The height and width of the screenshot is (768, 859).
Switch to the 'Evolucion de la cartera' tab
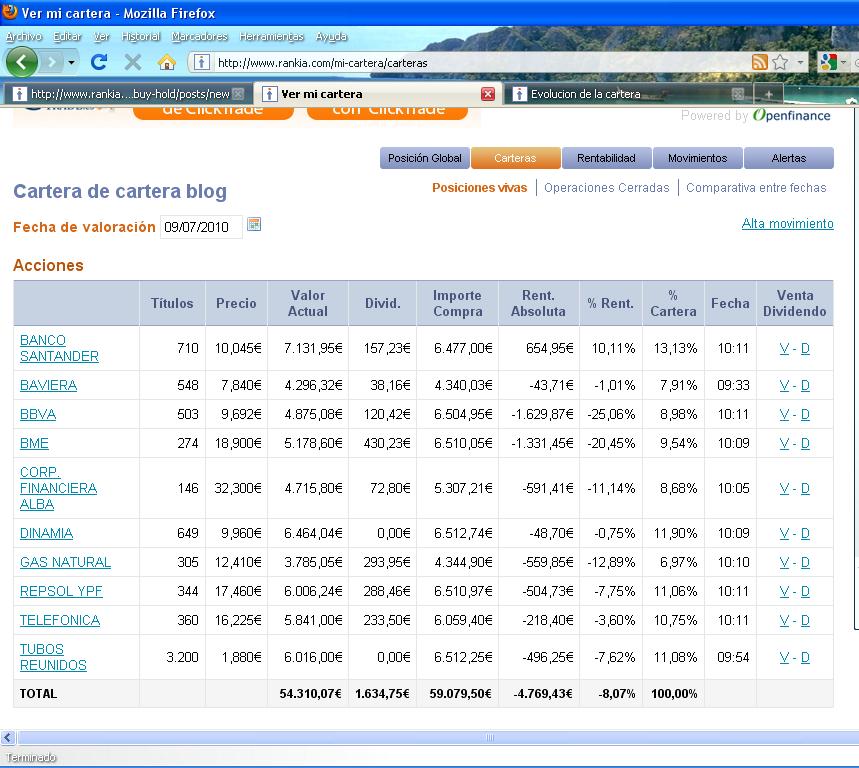585,94
